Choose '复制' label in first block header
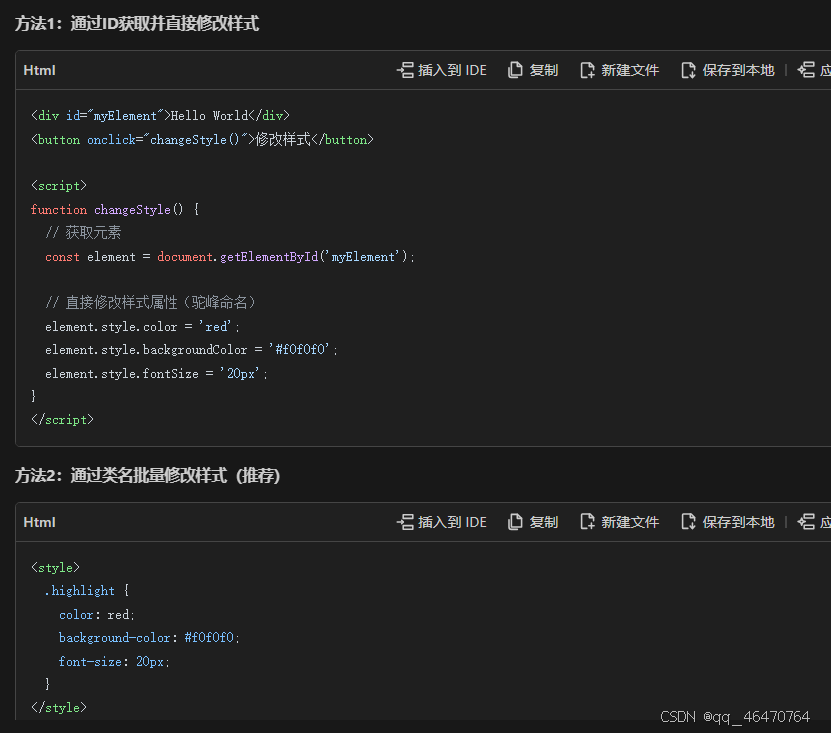Screen dimensions: 831x733 click(544, 70)
